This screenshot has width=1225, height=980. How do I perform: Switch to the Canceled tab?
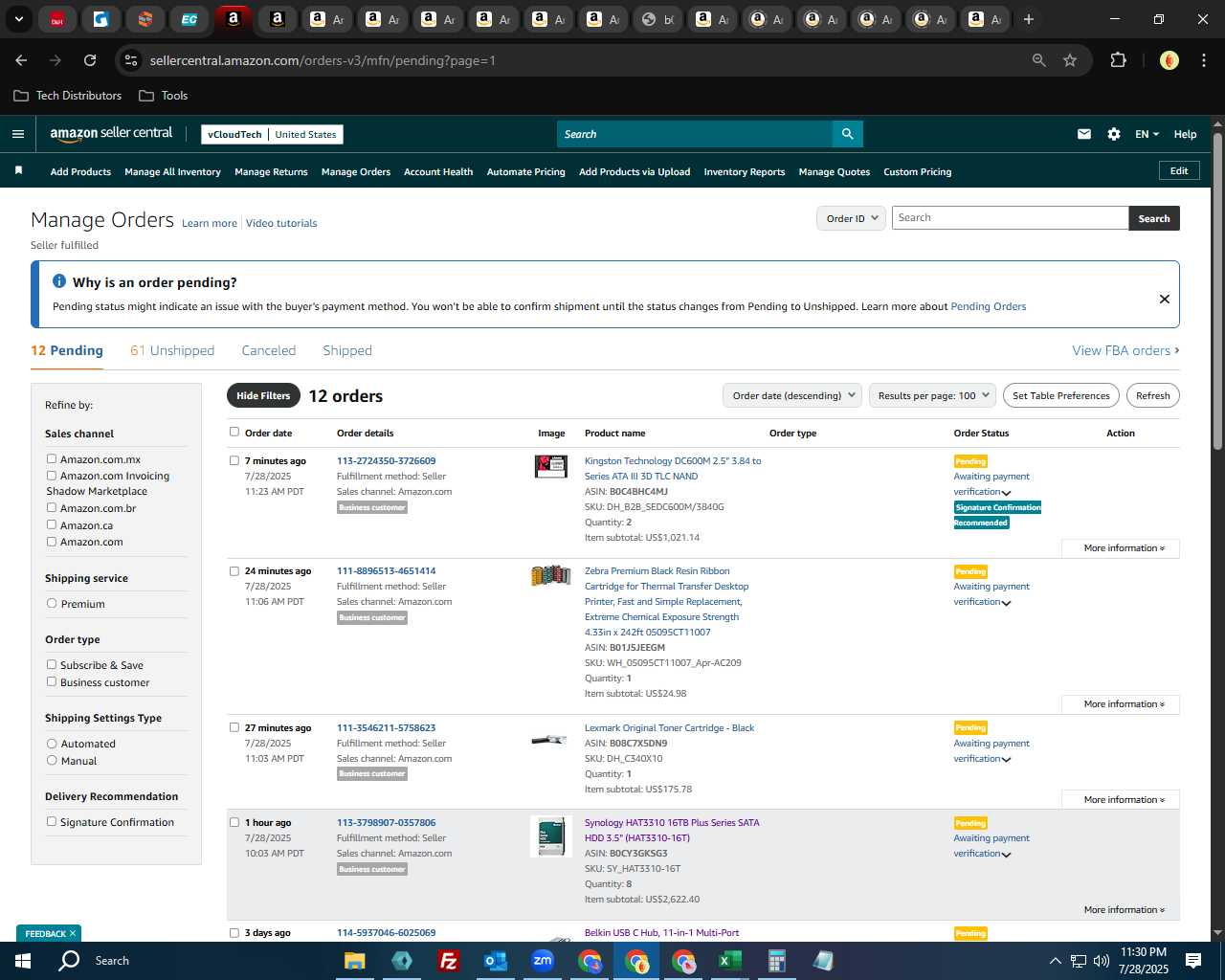click(269, 350)
